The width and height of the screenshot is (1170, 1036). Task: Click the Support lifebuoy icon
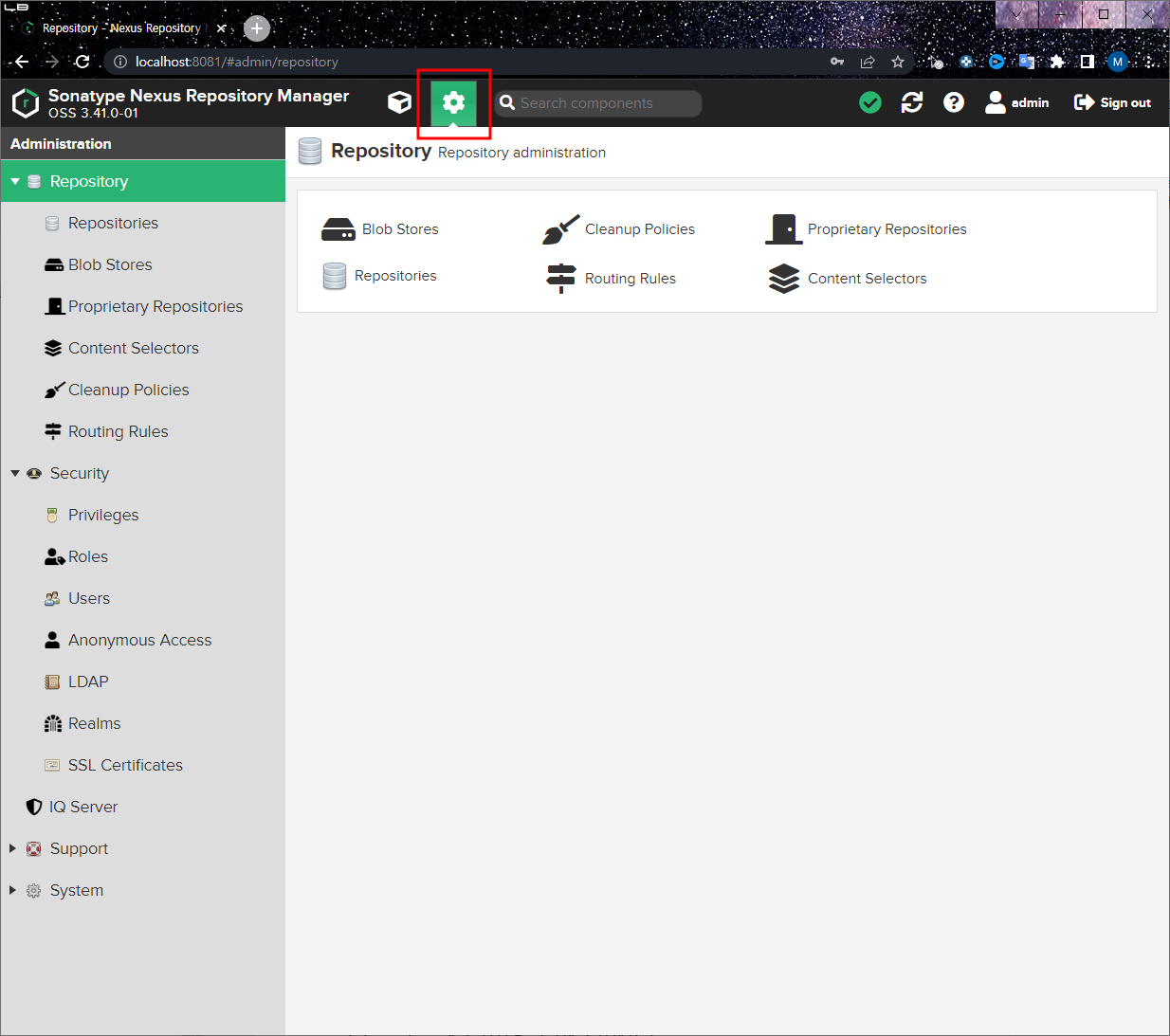click(x=34, y=848)
